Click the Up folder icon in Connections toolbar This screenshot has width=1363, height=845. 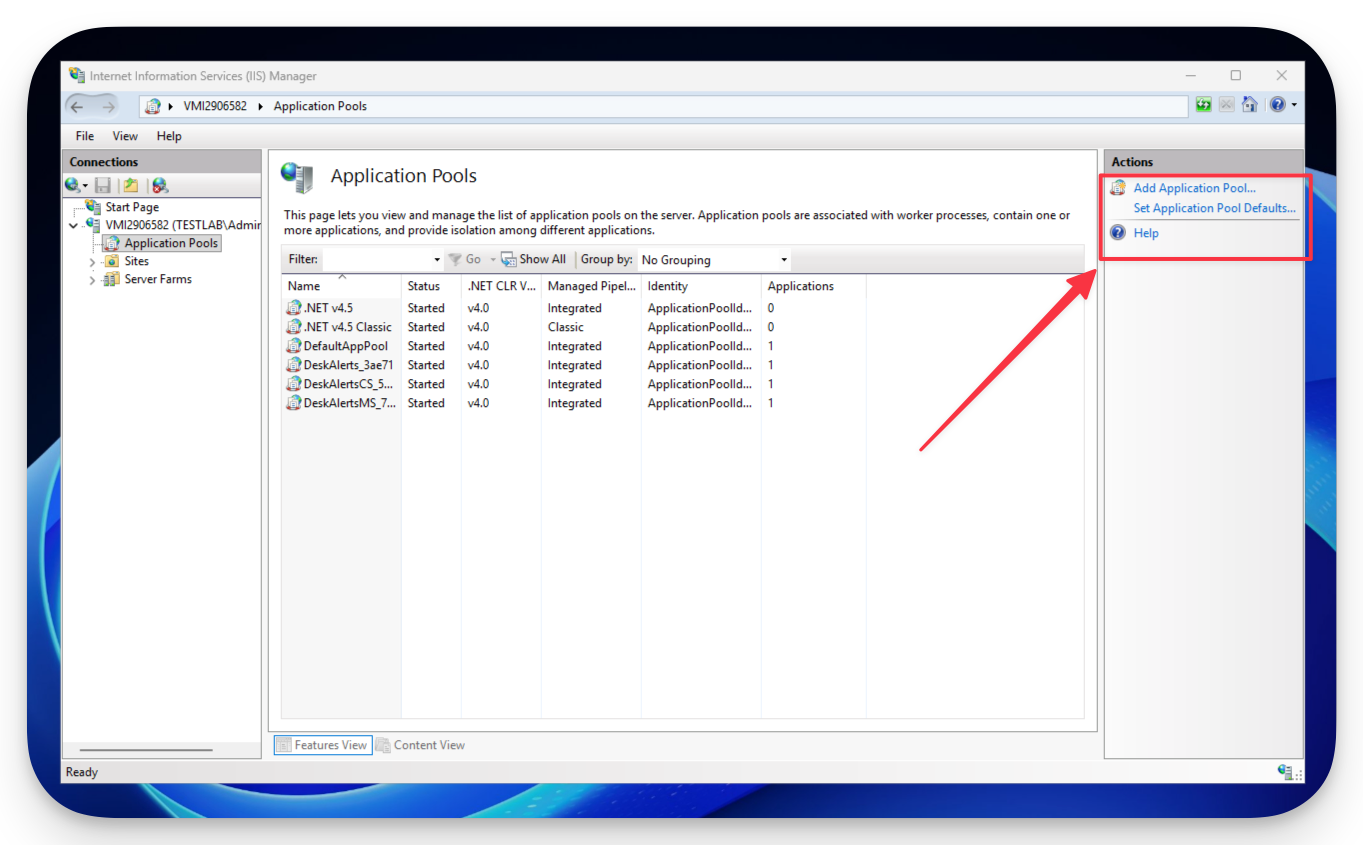[130, 184]
